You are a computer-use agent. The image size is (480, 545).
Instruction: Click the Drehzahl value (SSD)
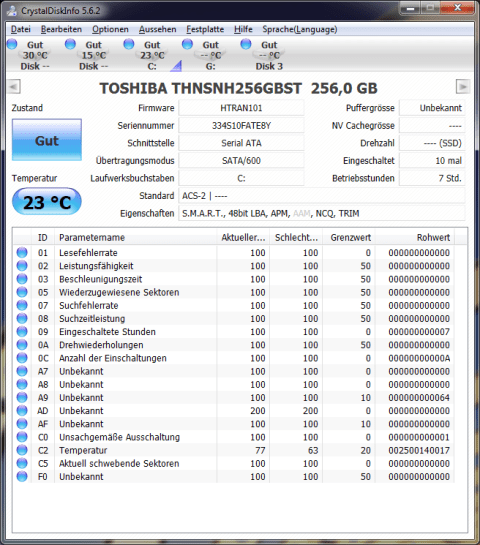tap(432, 143)
